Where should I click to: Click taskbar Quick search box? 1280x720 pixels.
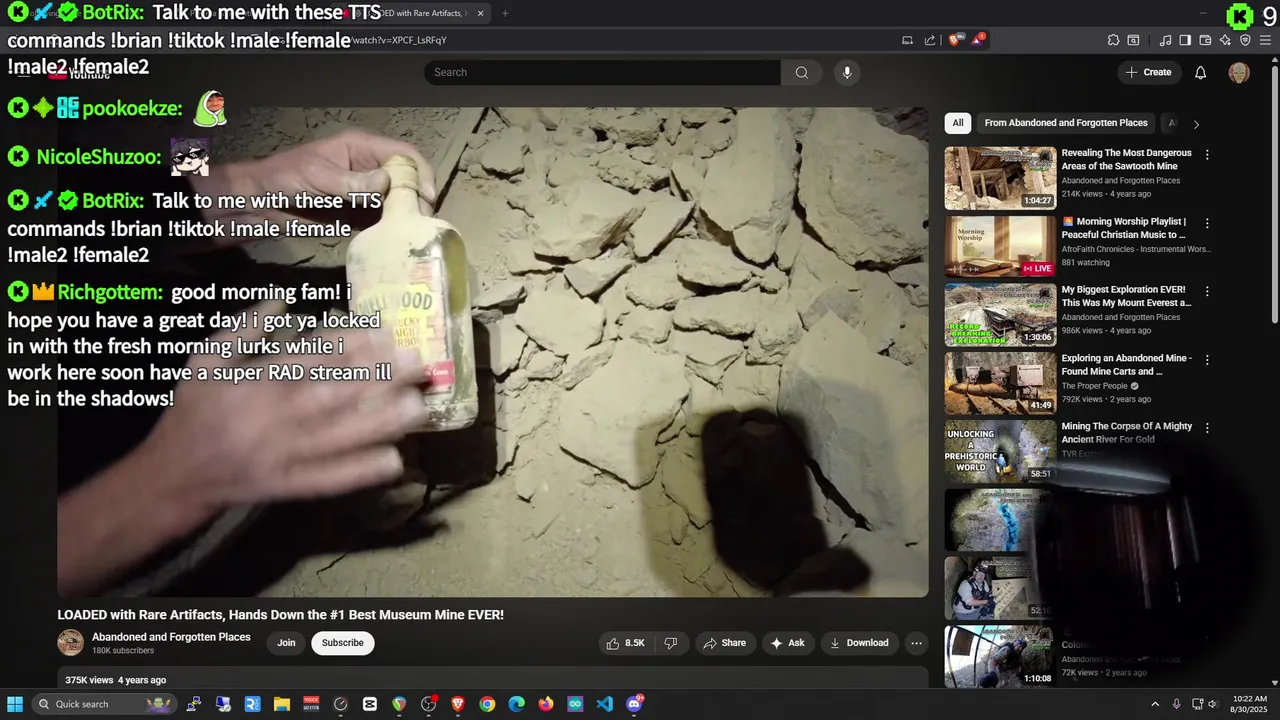104,704
